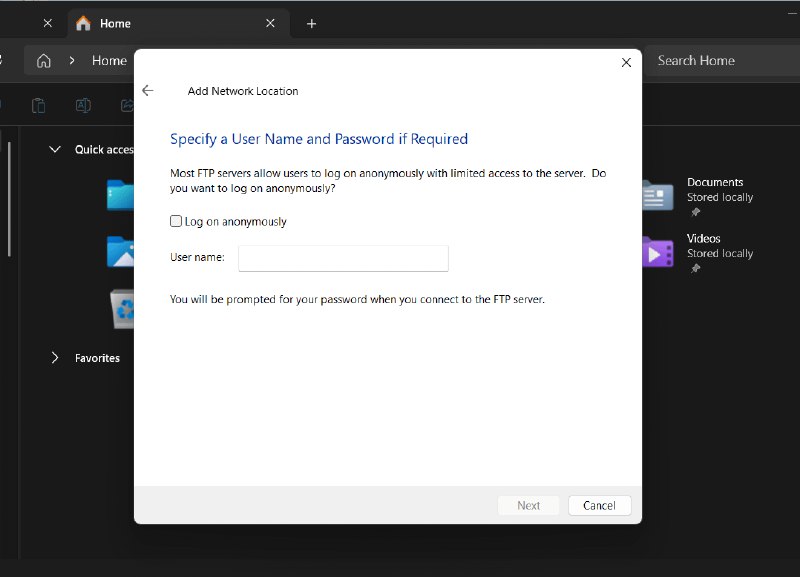Click the pin icon under Documents

point(695,212)
